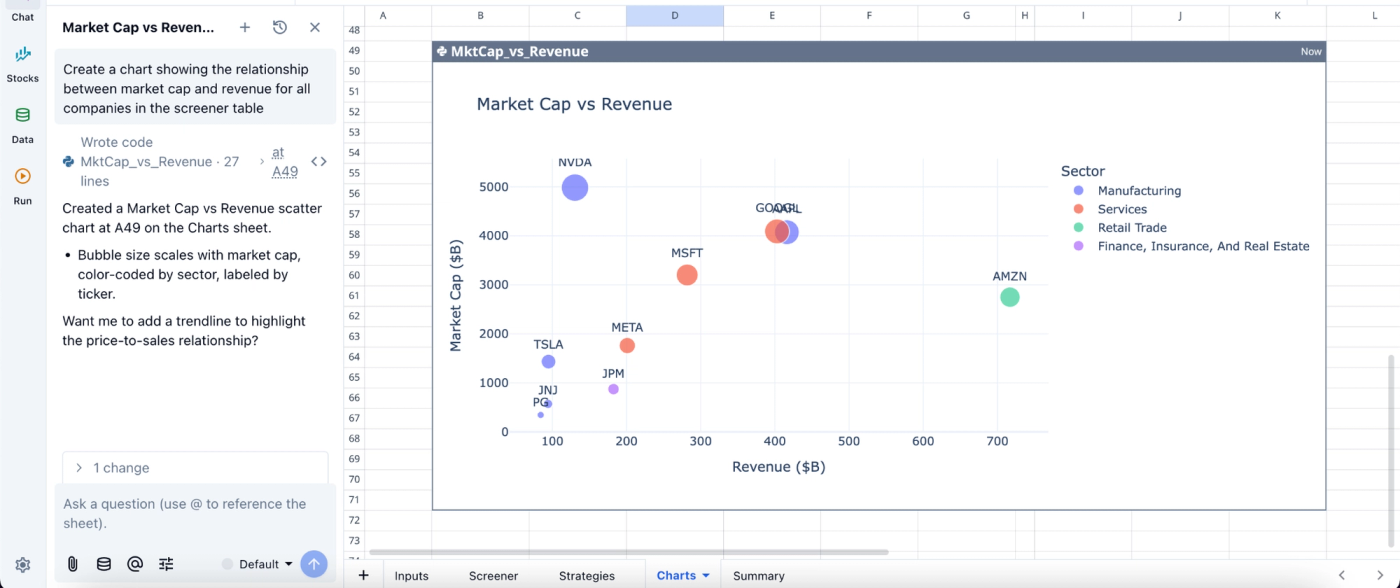
Task: Show code using the angle-brackets icon
Action: click(x=319, y=161)
